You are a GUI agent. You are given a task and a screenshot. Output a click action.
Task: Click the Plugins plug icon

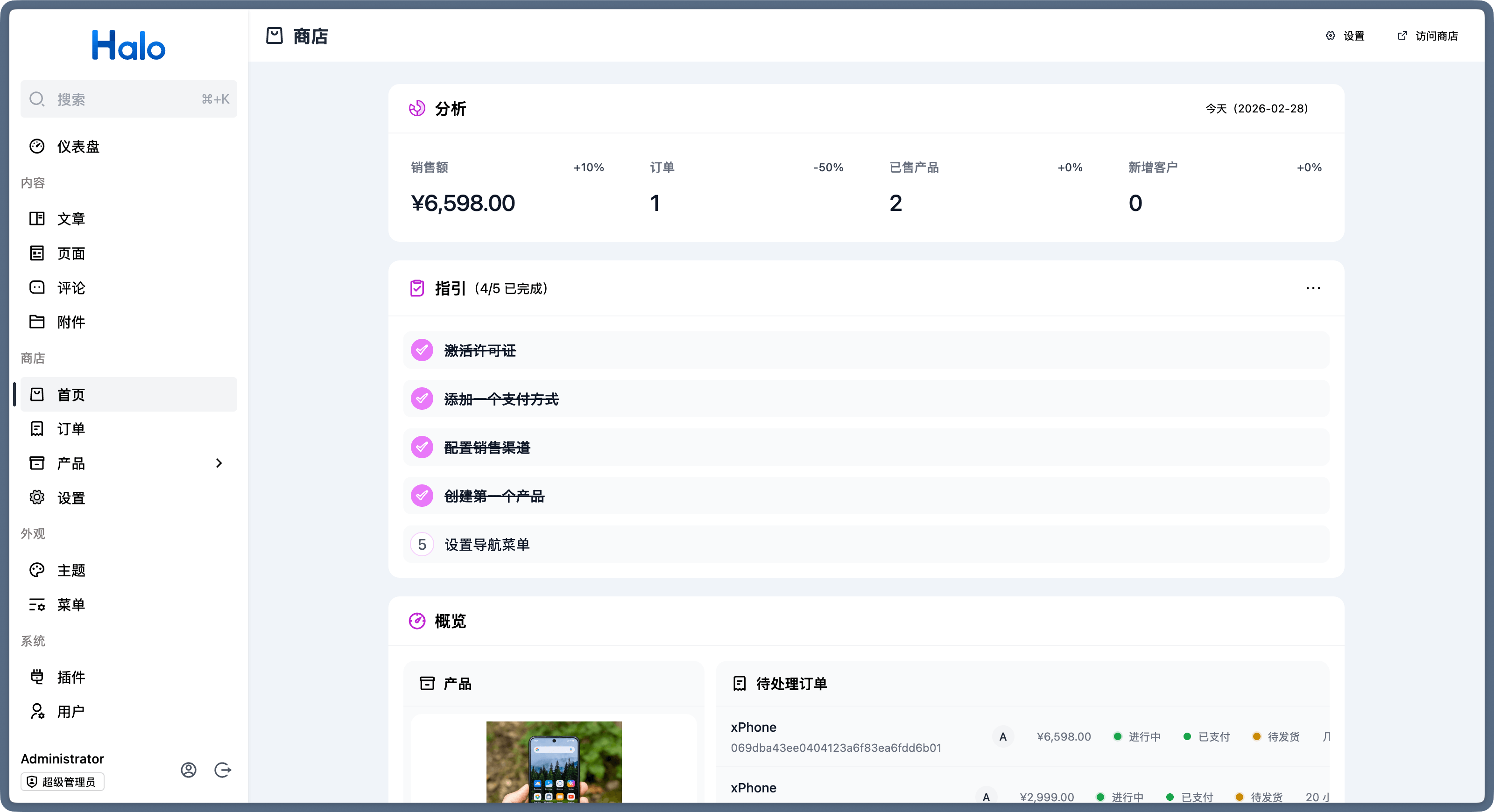(x=37, y=676)
